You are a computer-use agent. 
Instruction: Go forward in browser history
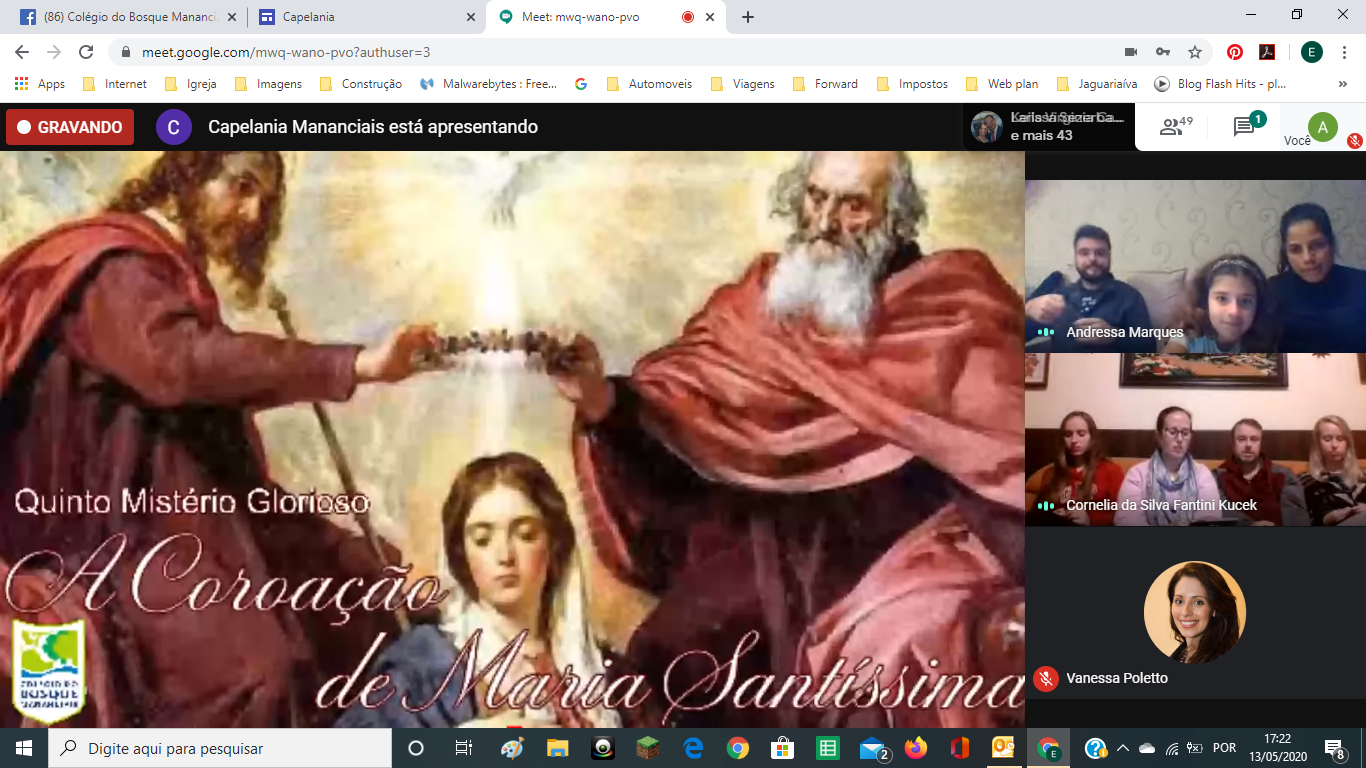coord(54,52)
